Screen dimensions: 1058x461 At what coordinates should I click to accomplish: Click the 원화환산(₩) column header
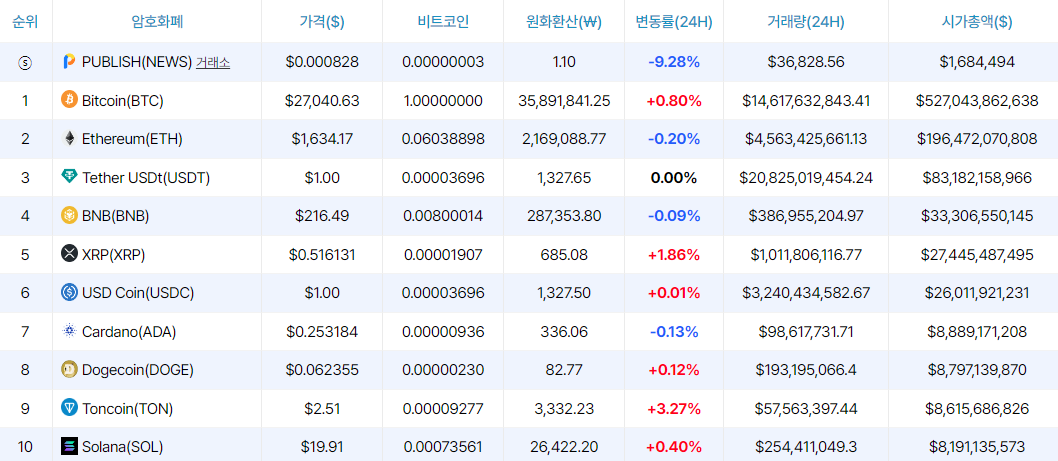564,22
